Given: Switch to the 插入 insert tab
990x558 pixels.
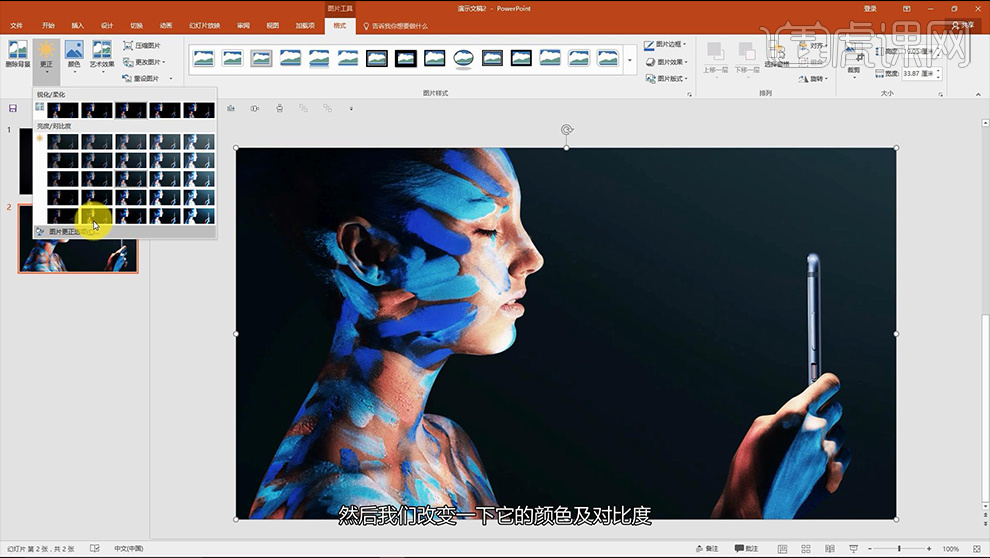Looking at the screenshot, I should (x=77, y=26).
